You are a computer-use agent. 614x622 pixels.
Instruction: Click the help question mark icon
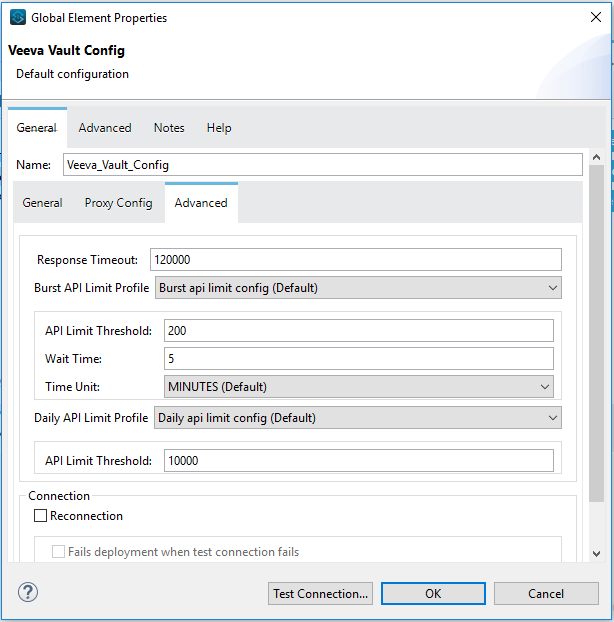[28, 592]
